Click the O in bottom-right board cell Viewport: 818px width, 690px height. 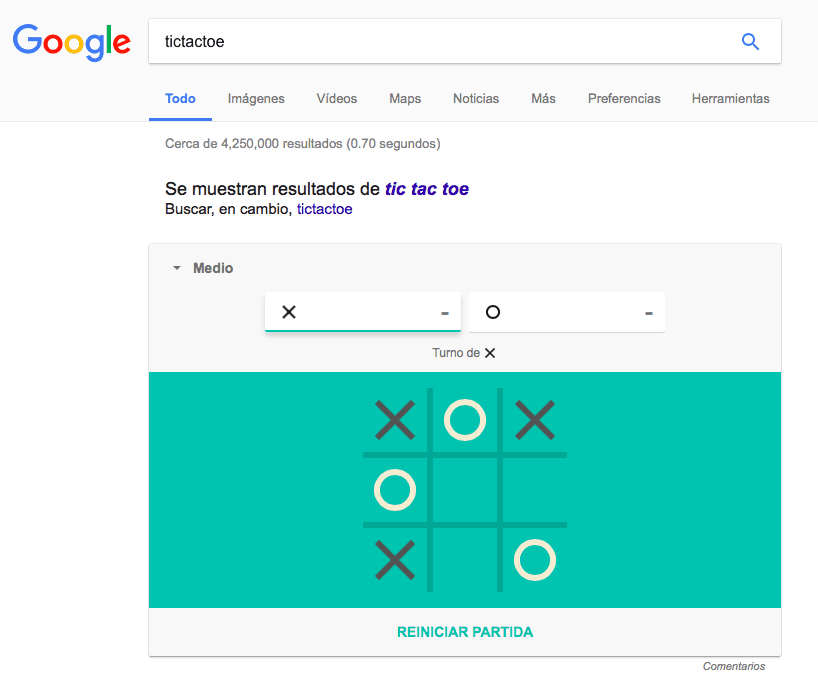click(535, 560)
